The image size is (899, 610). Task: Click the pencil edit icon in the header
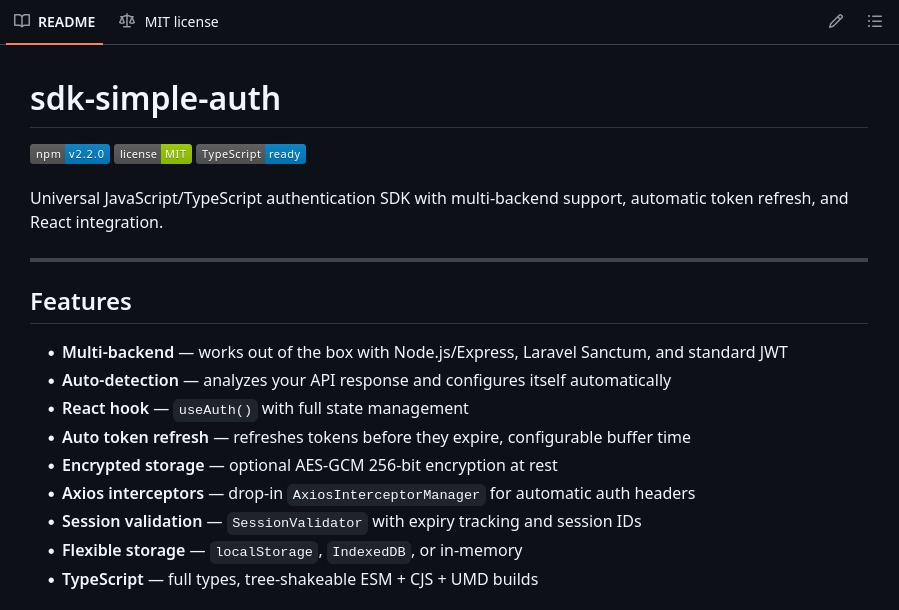[836, 21]
